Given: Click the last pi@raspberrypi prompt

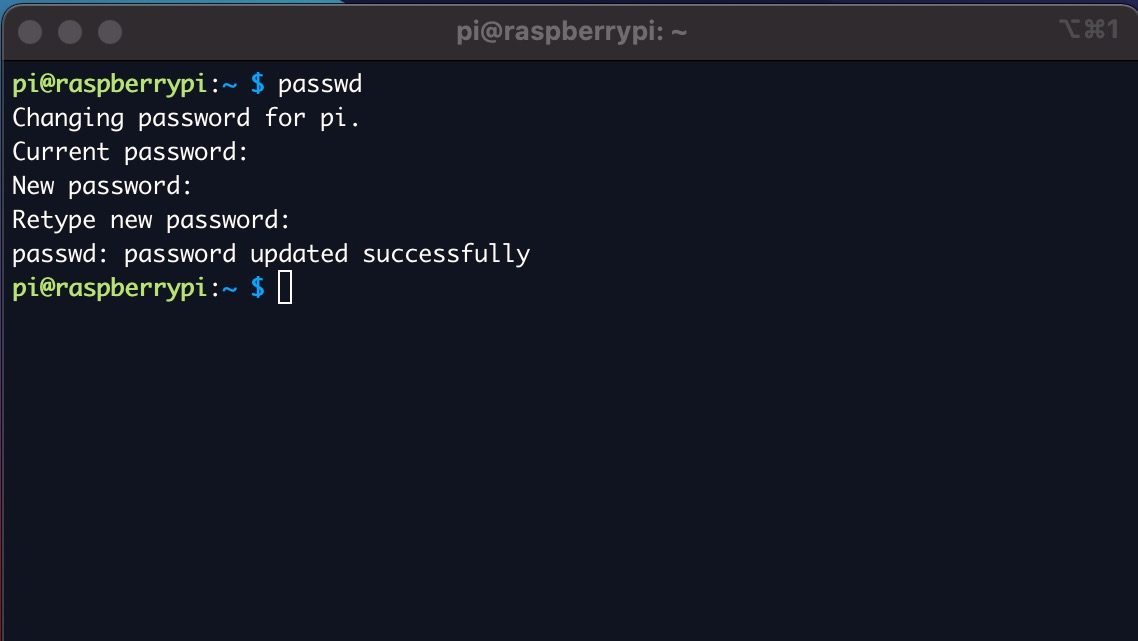Looking at the screenshot, I should pos(110,288).
